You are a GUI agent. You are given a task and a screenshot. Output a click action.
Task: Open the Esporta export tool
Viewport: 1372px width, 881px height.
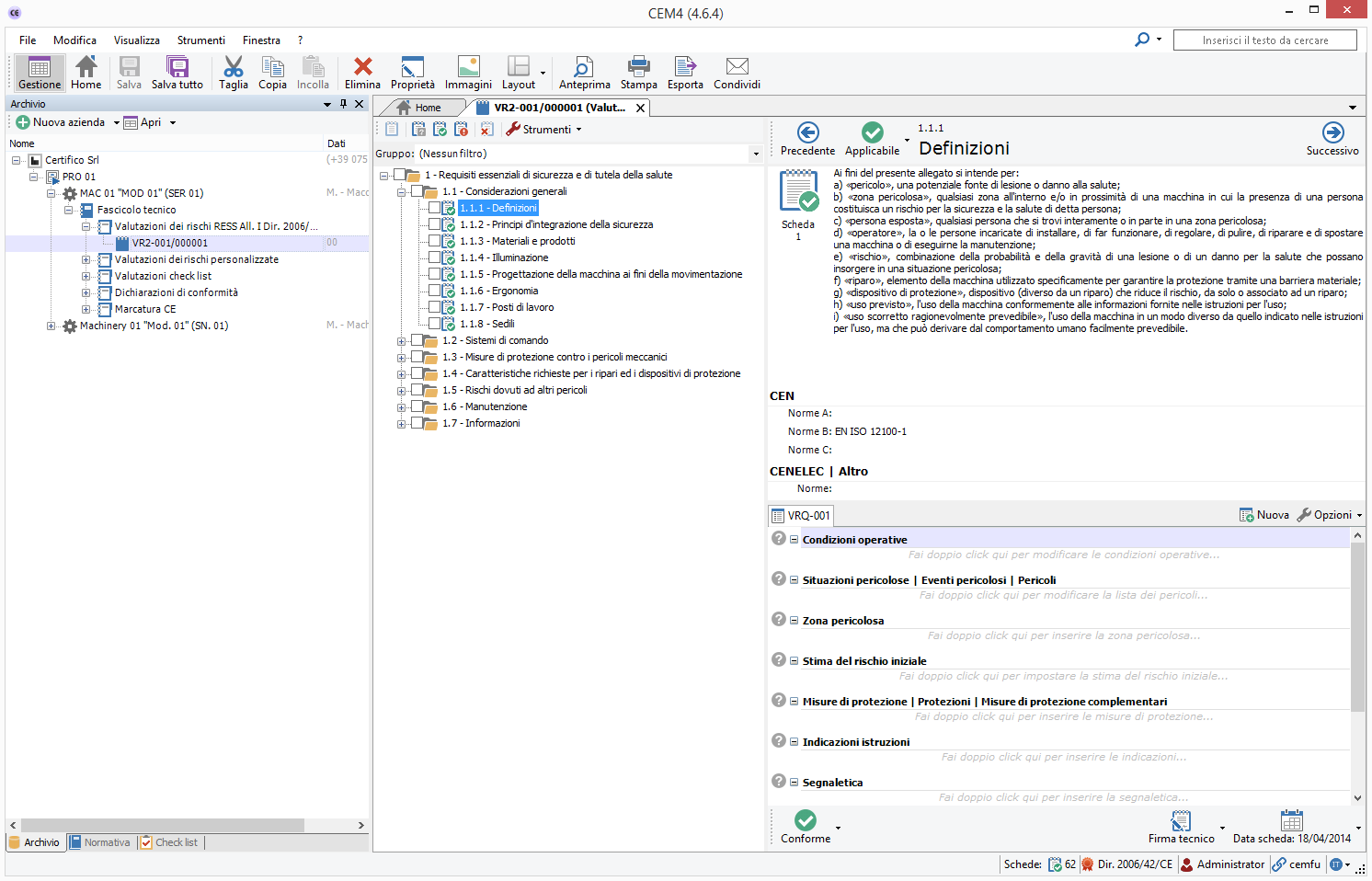point(685,67)
